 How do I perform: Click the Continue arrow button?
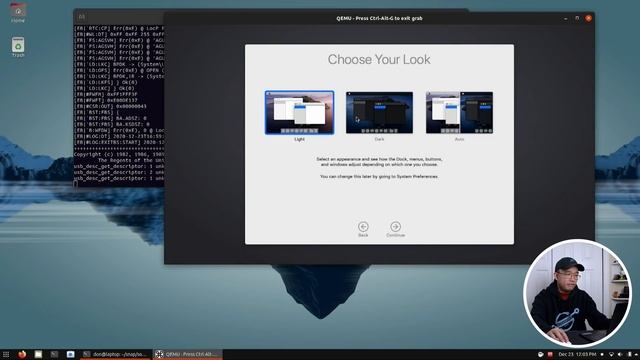[x=395, y=227]
